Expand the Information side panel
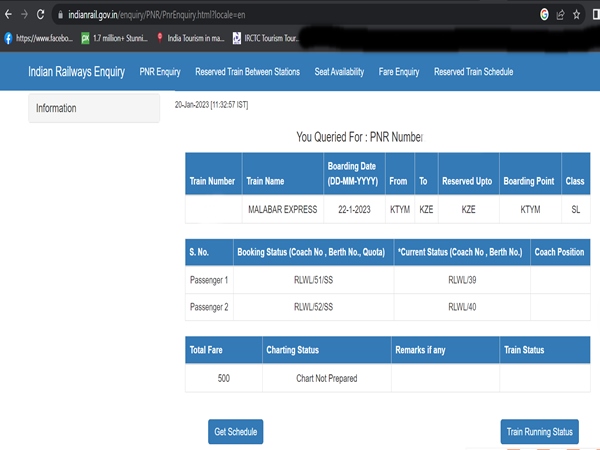This screenshot has height=450, width=600. [x=94, y=108]
